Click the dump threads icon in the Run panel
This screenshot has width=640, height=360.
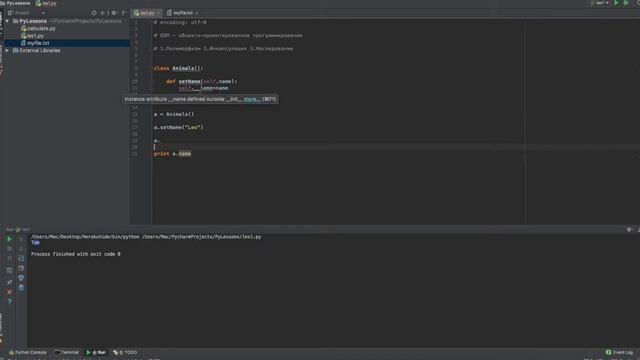tap(9, 270)
